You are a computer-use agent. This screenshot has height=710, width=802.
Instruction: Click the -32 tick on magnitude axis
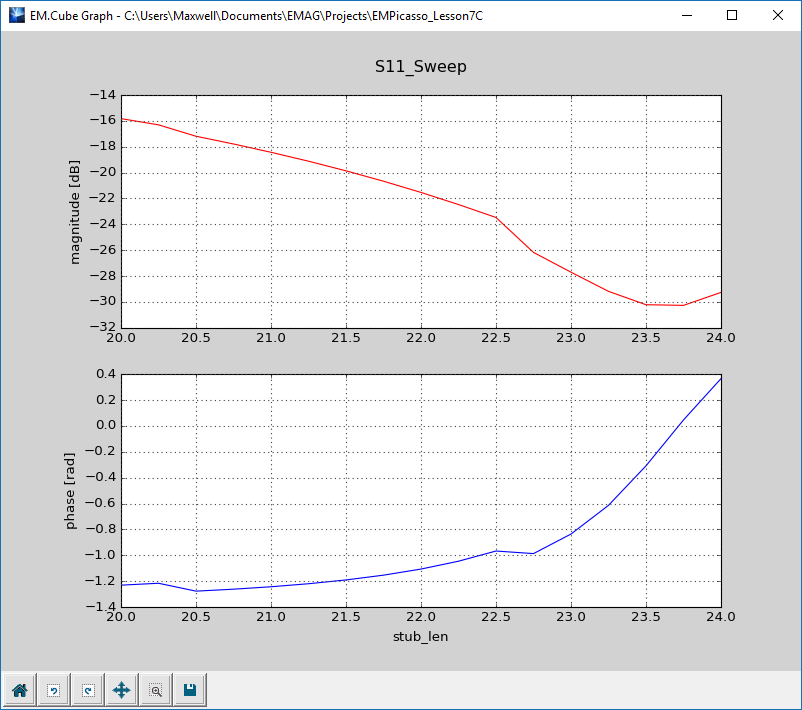tap(103, 328)
